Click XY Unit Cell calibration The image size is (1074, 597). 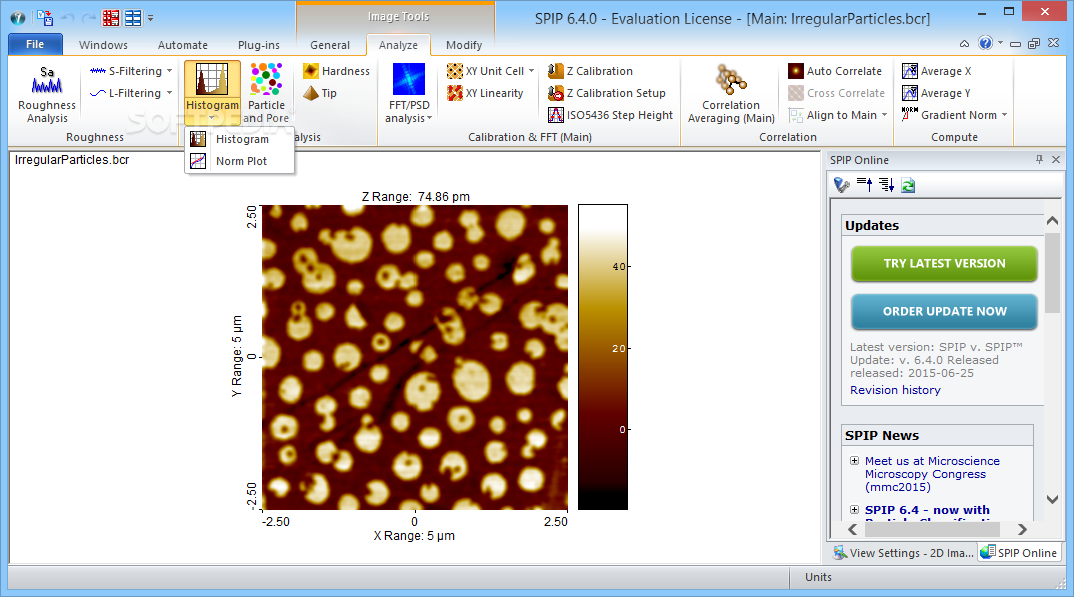tap(485, 71)
